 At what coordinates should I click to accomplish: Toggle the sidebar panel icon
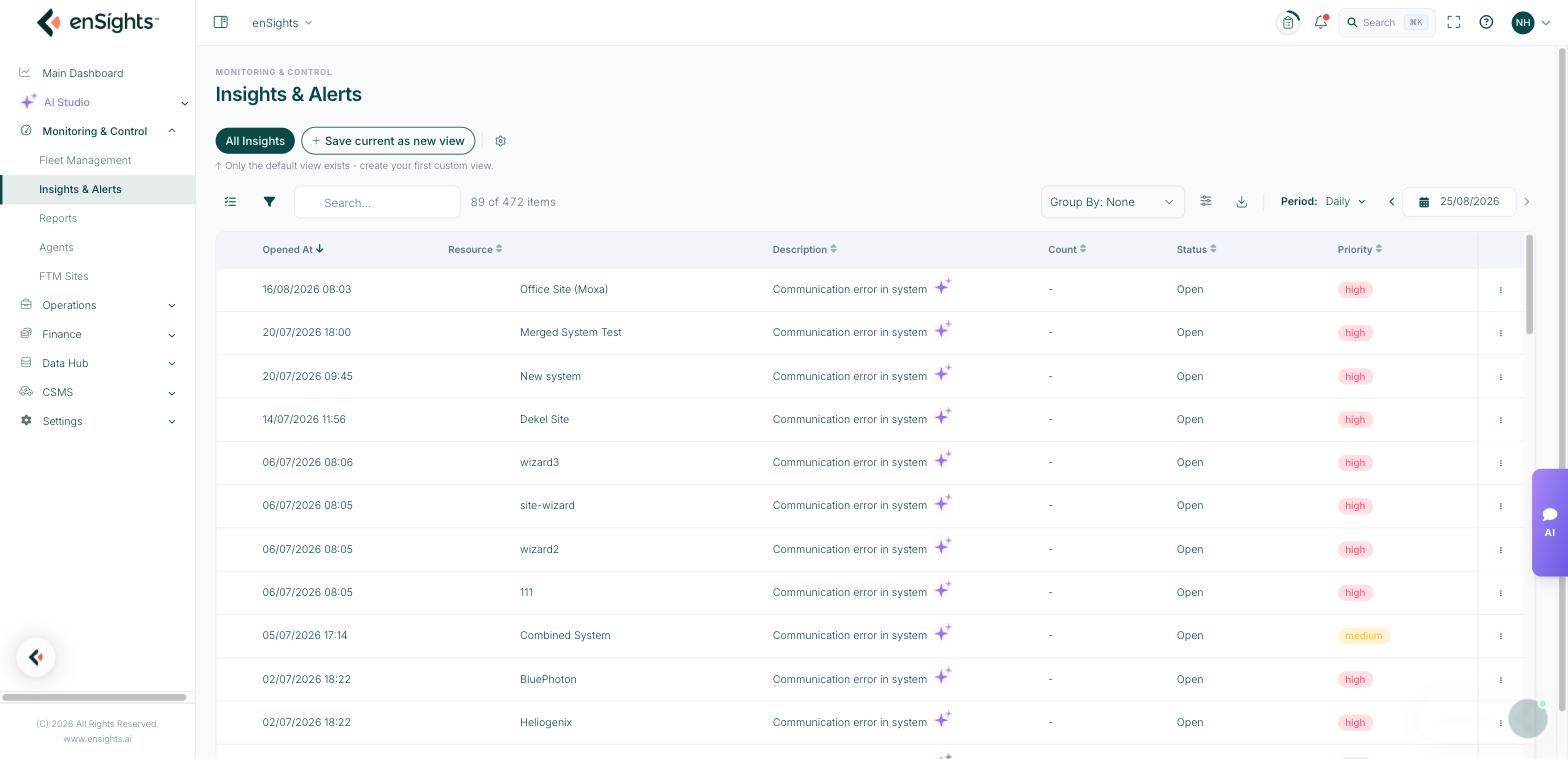(x=221, y=22)
